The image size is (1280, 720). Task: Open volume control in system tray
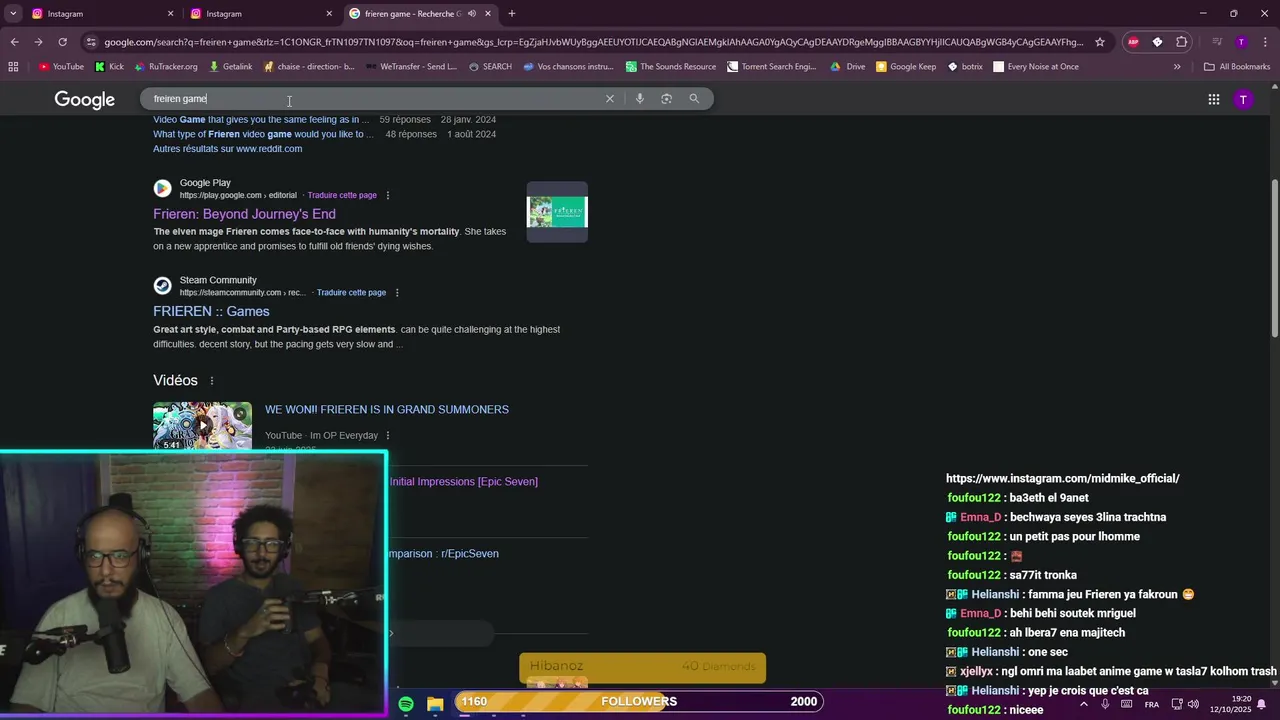click(1193, 704)
